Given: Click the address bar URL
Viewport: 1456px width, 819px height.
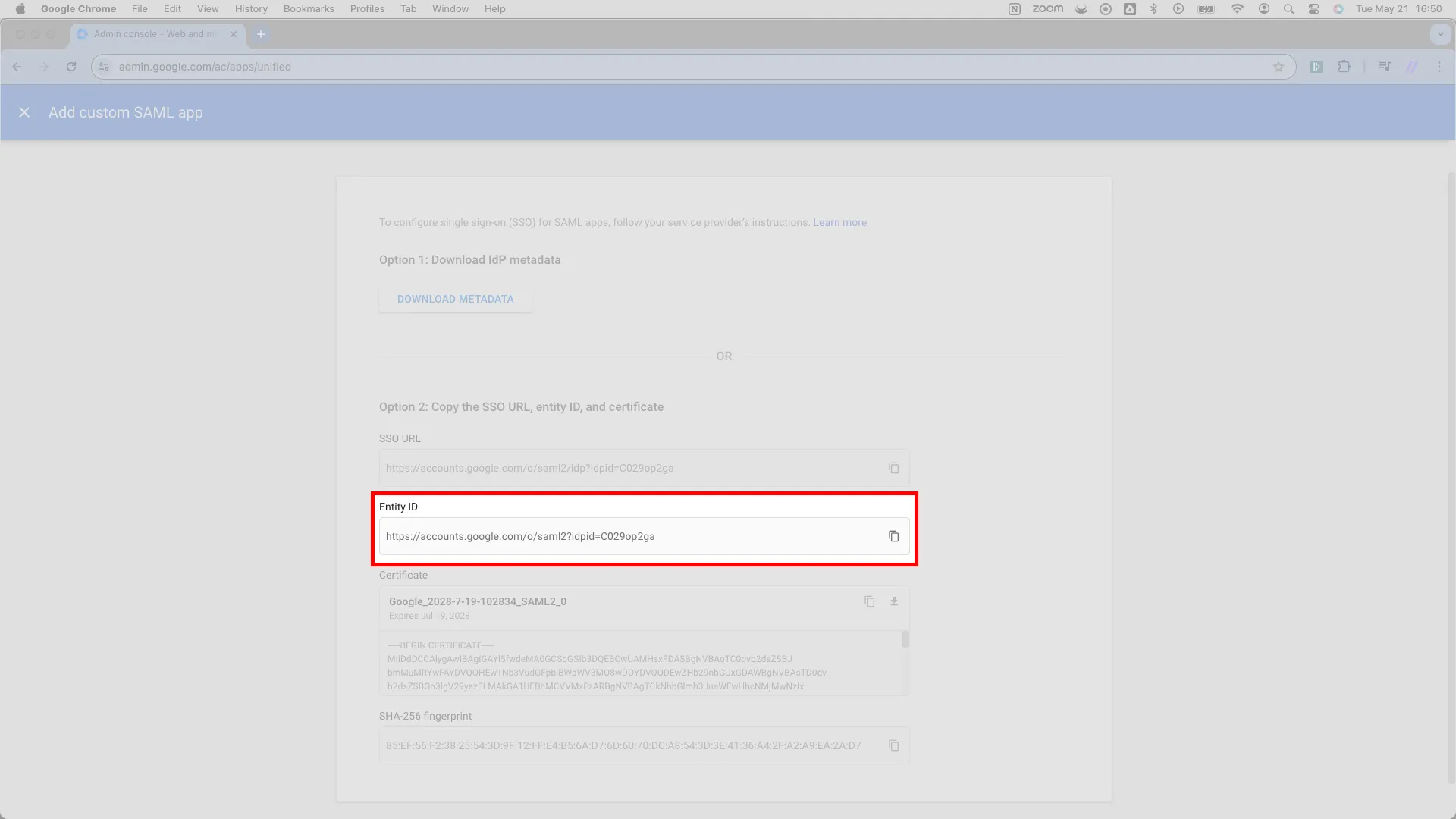Looking at the screenshot, I should [205, 67].
